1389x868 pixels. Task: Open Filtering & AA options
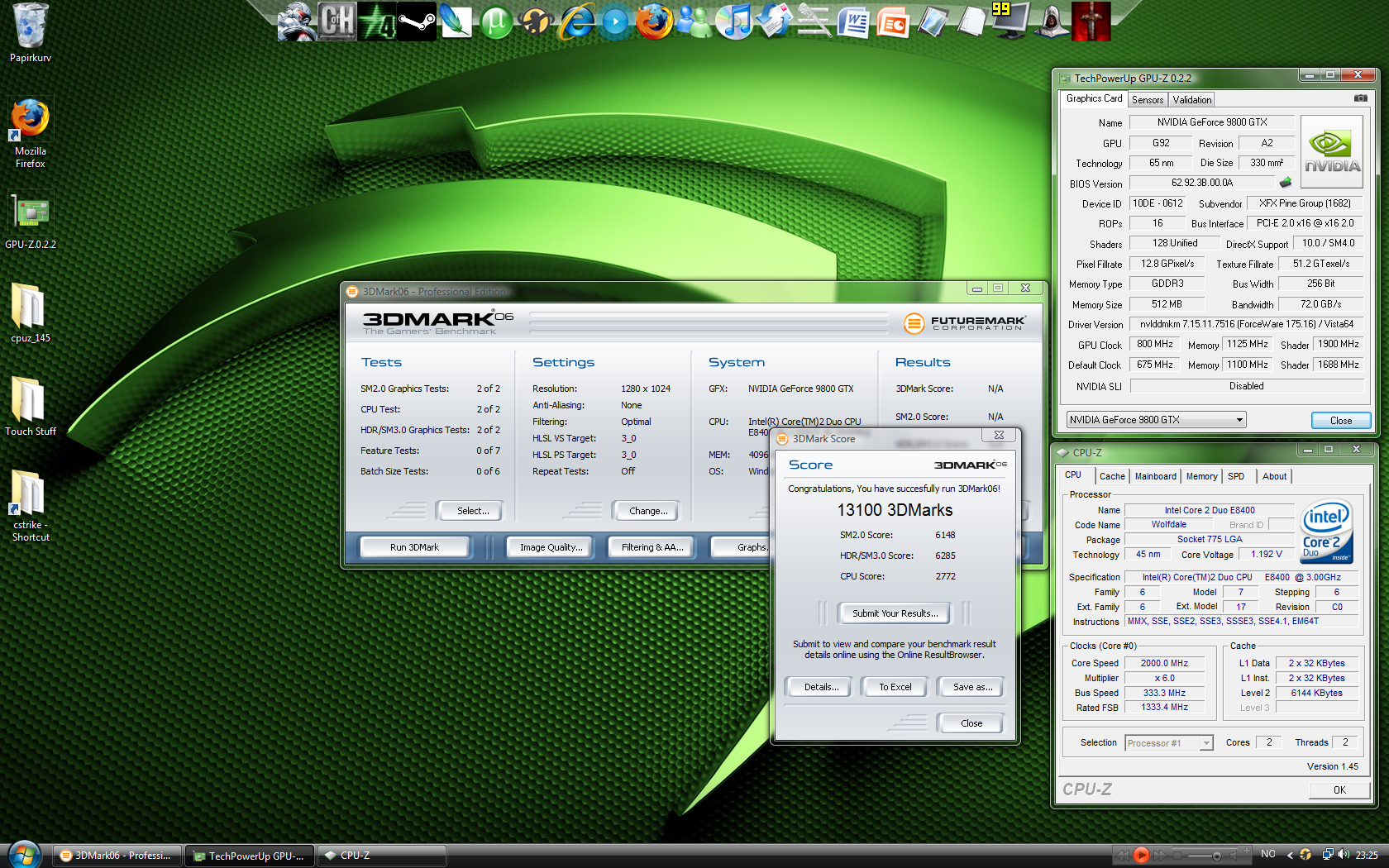point(652,547)
